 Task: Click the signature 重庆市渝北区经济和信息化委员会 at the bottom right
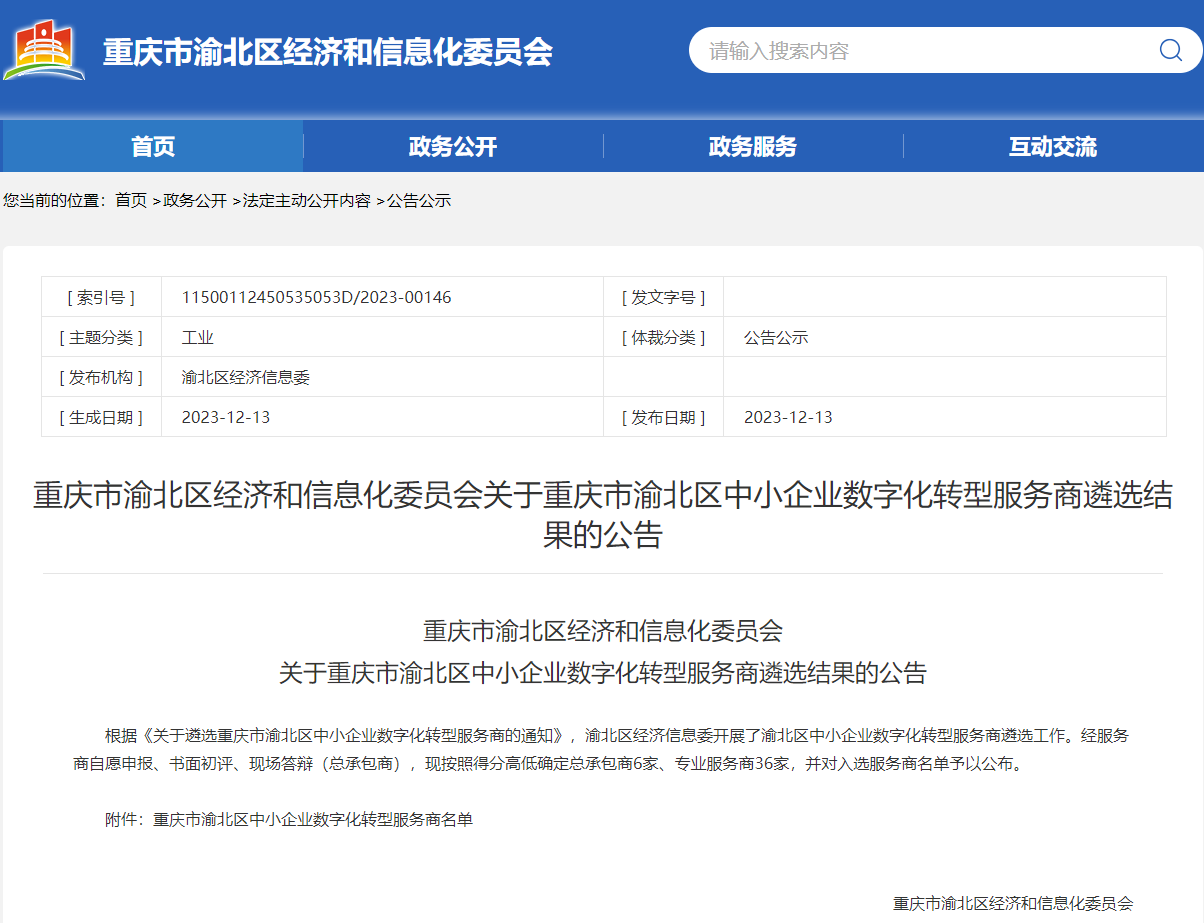coord(1013,903)
